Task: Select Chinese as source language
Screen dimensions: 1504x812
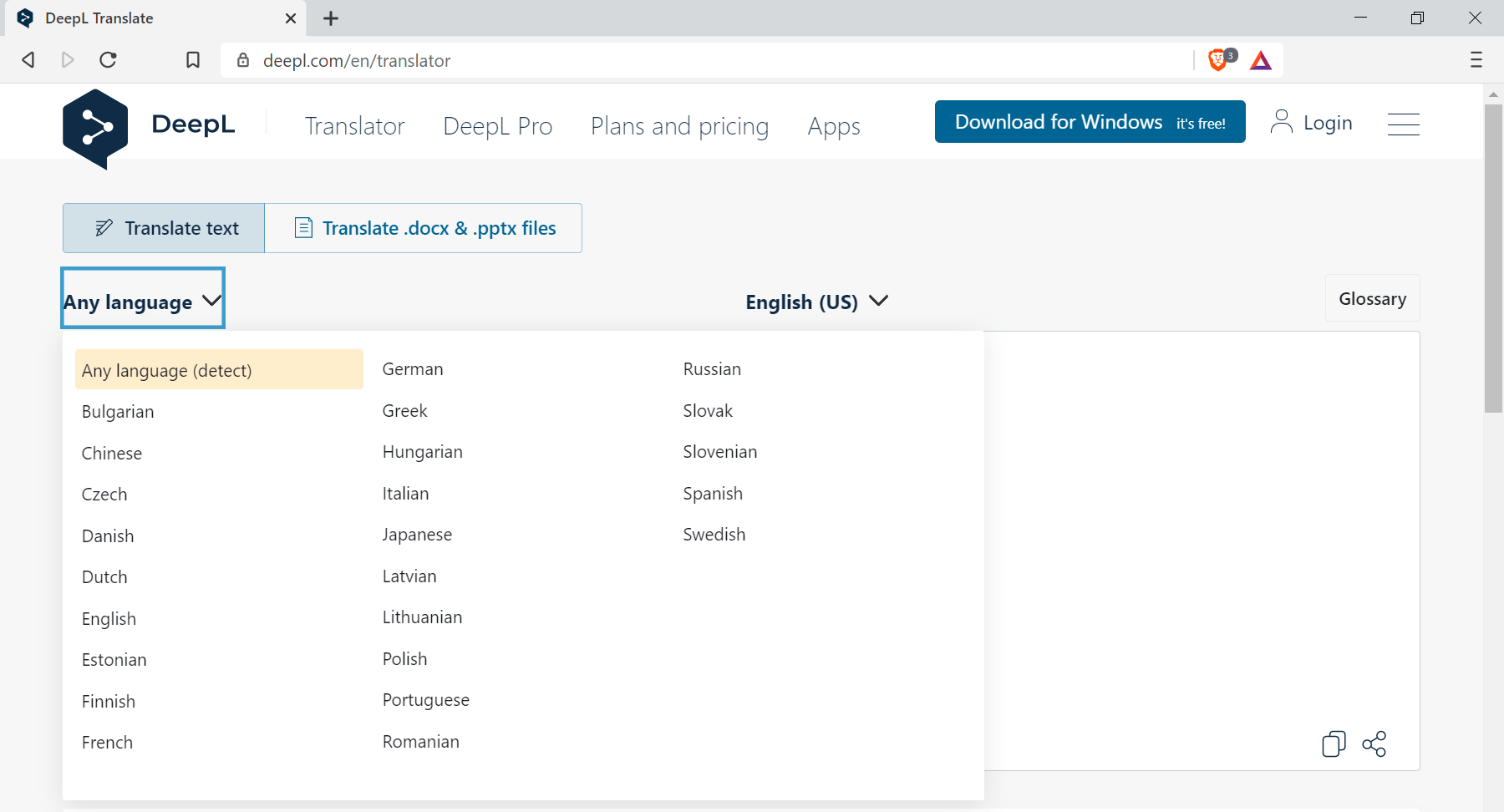Action: click(112, 454)
